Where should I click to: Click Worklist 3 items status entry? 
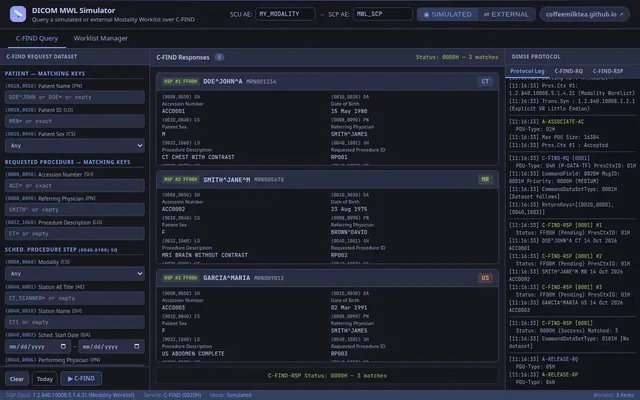tap(613, 395)
